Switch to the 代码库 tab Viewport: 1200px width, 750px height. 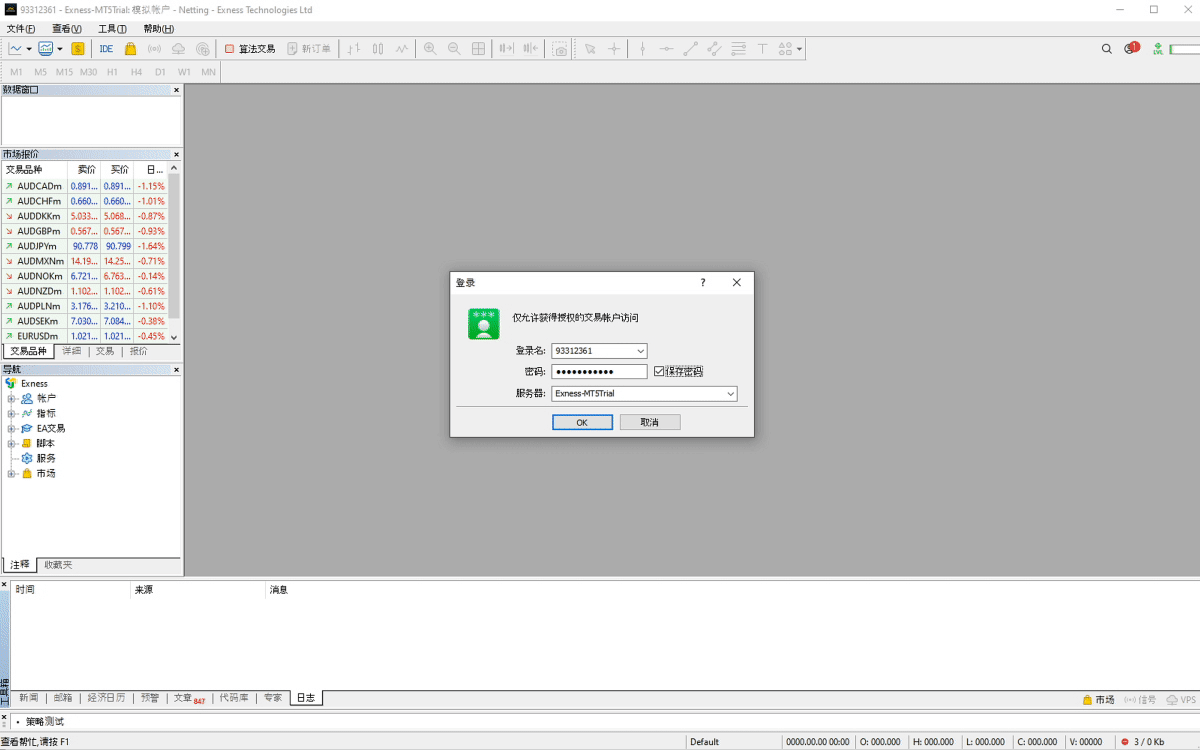(x=234, y=698)
